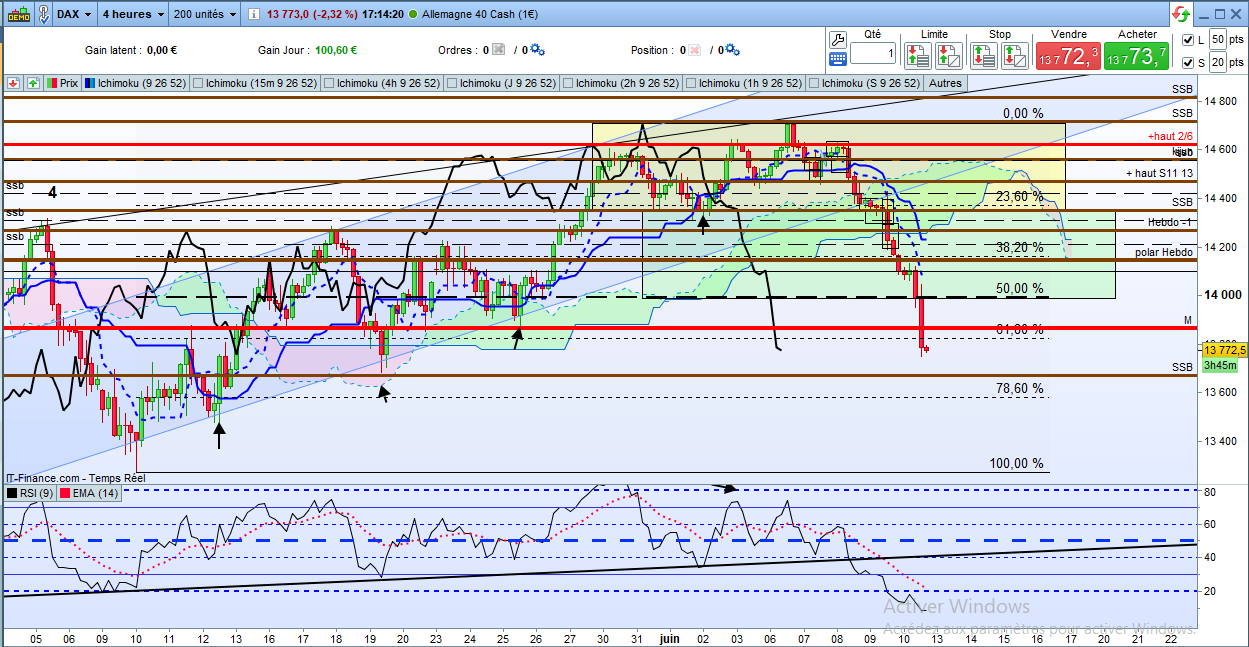Click the red-green refresh arrows icon
The width and height of the screenshot is (1249, 647).
tap(1181, 13)
